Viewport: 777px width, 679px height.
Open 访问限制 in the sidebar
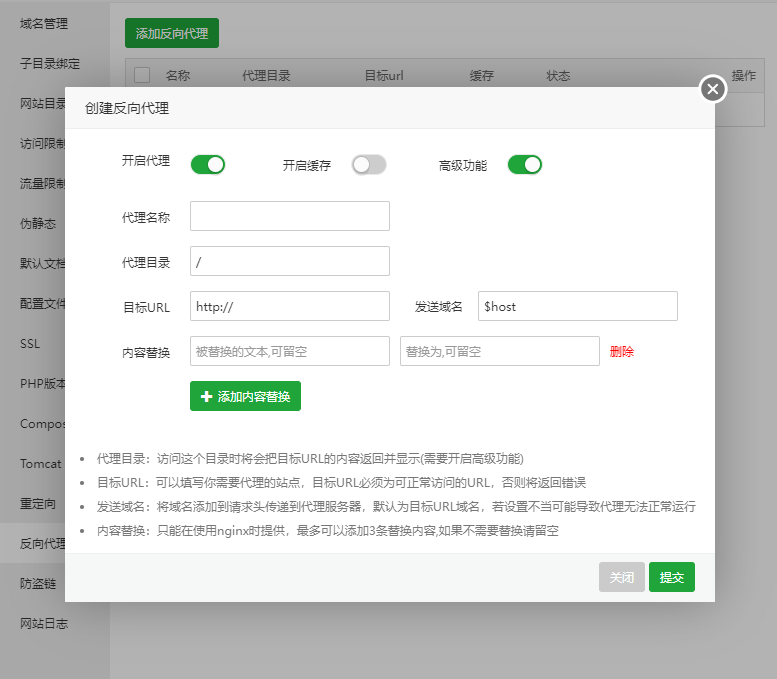tap(43, 144)
